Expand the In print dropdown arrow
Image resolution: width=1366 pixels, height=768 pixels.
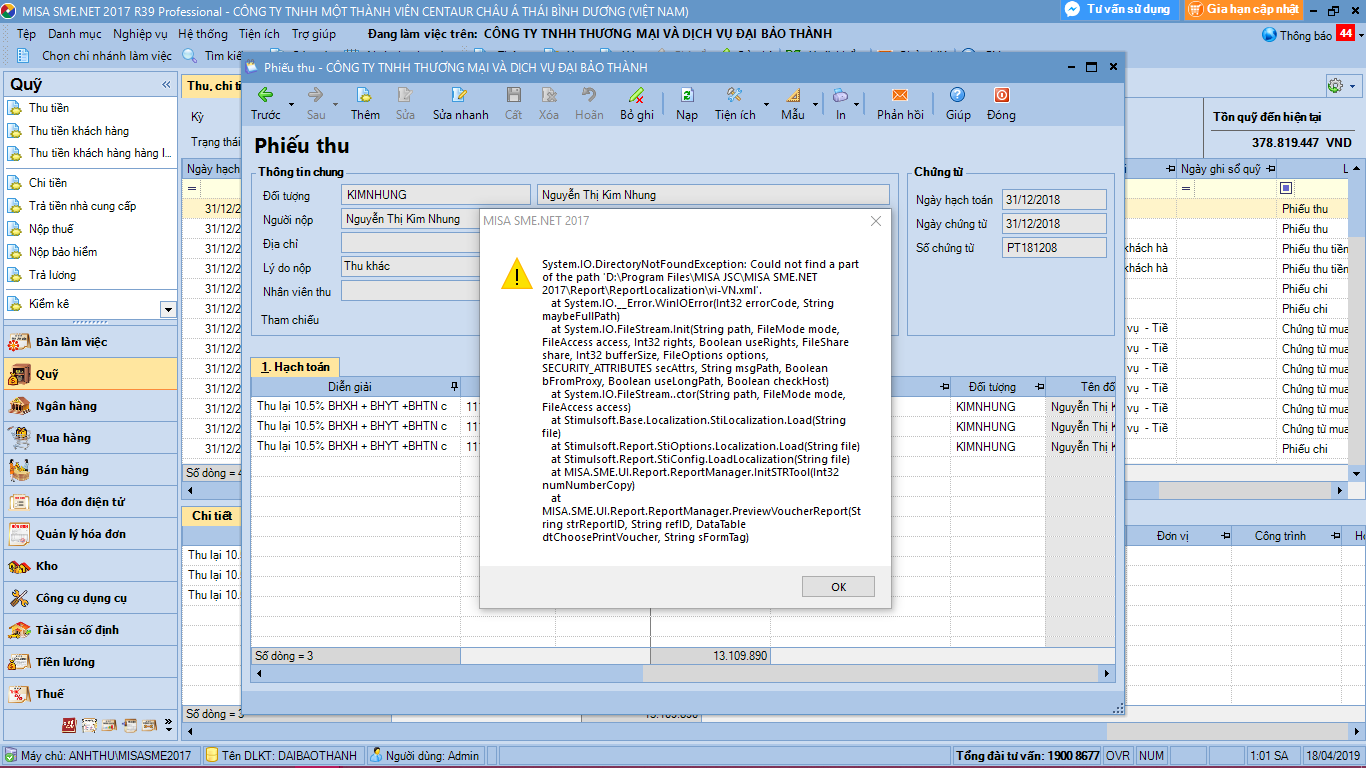pos(858,104)
